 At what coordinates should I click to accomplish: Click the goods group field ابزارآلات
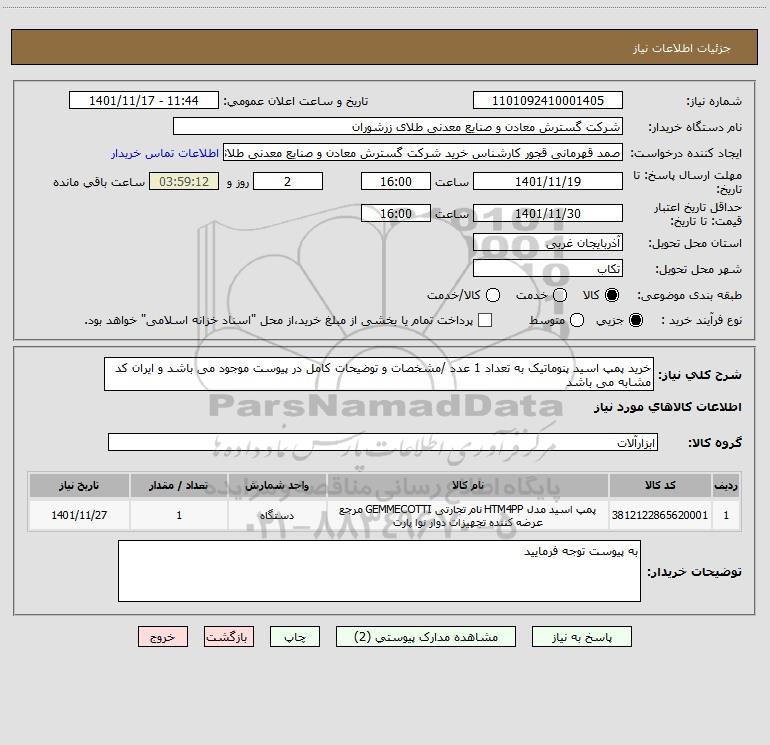pyautogui.click(x=383, y=442)
